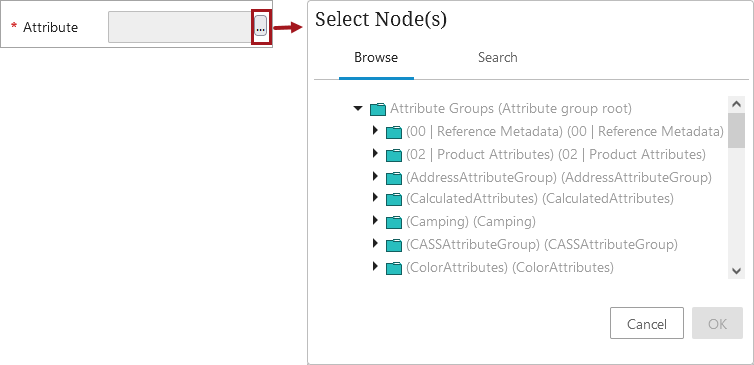Click the Product Attributes folder icon

tap(394, 155)
